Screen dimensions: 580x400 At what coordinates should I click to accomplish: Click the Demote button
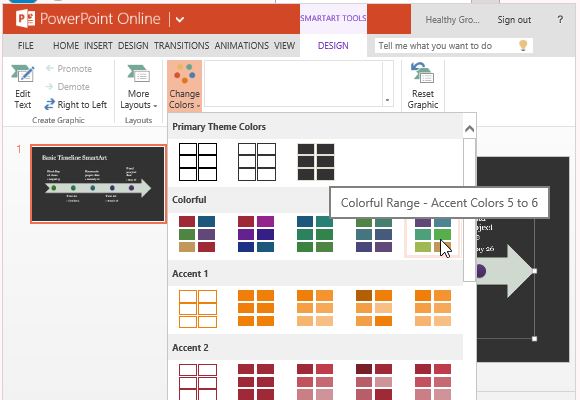(68, 87)
